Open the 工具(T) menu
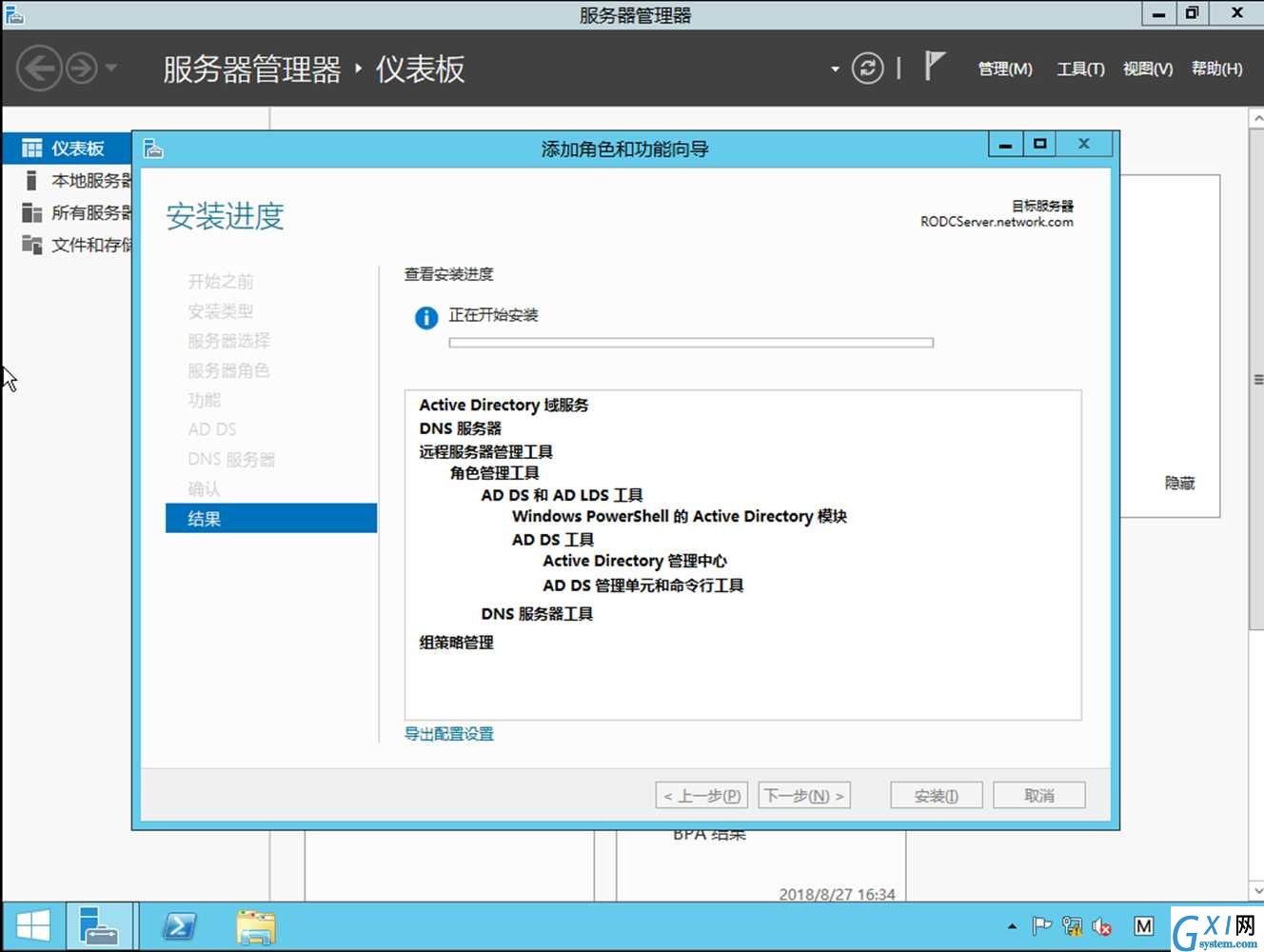 point(1080,69)
